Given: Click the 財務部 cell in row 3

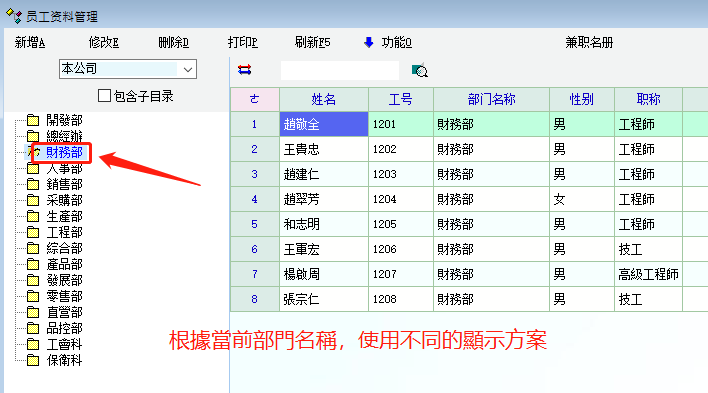Looking at the screenshot, I should coord(491,174).
